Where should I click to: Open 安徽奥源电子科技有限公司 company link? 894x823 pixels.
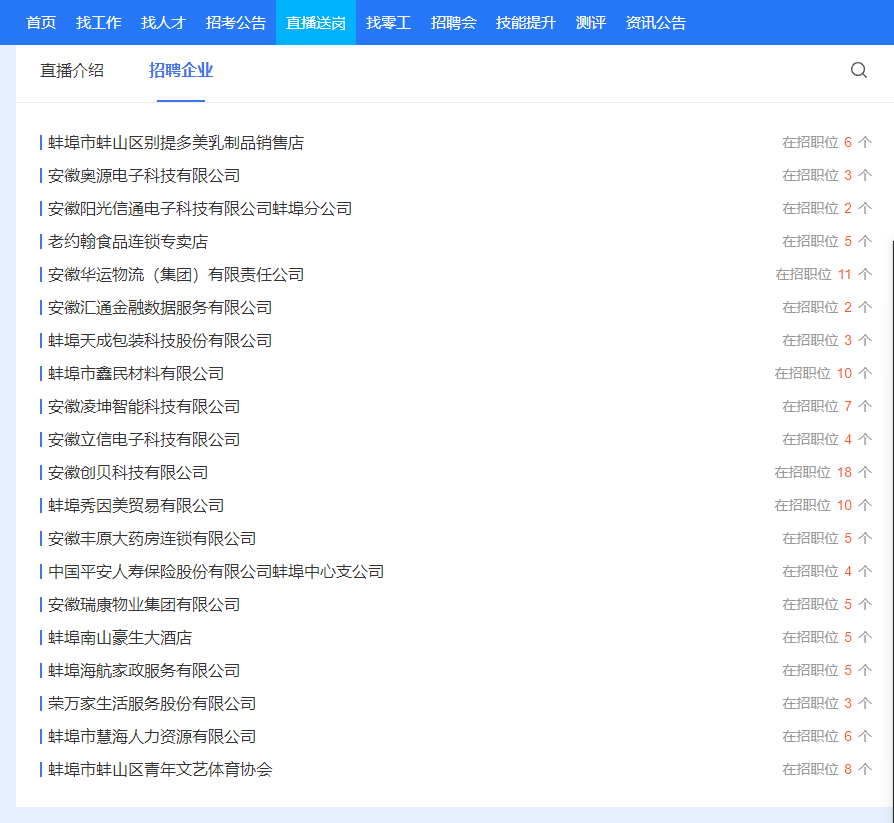(x=144, y=176)
